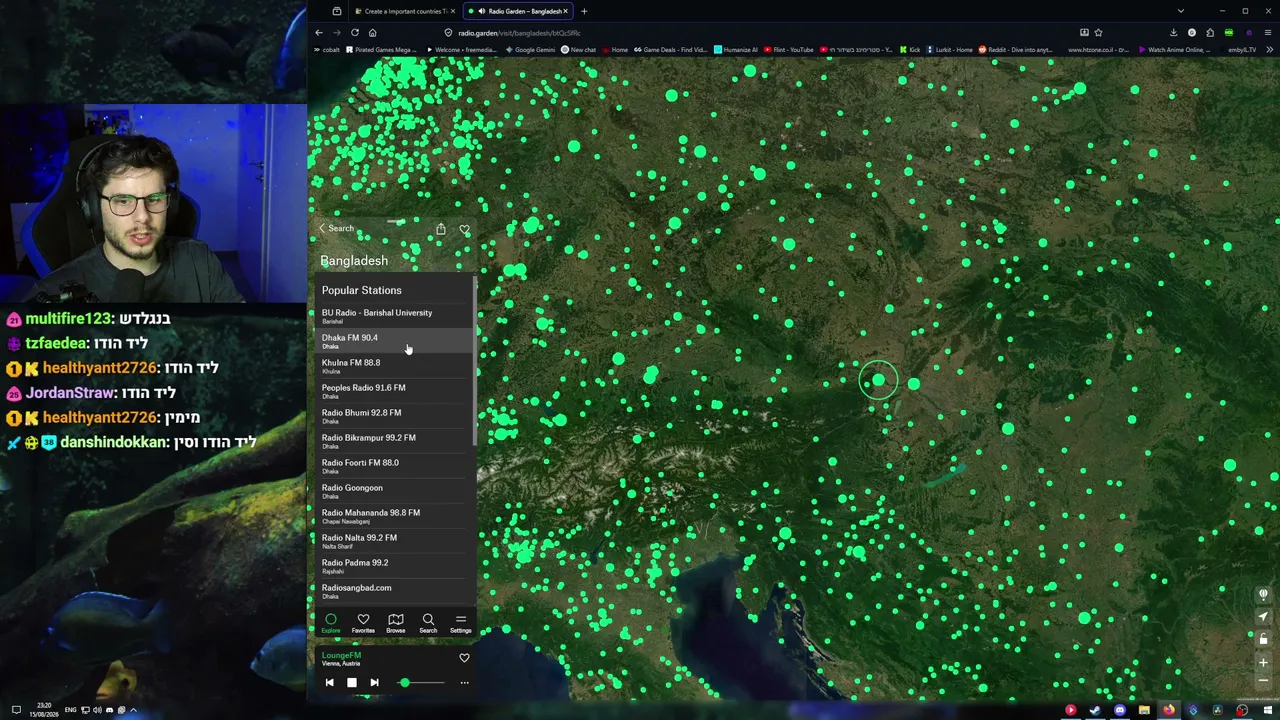The width and height of the screenshot is (1280, 720).
Task: Click the balloon random station button
Action: (x=1263, y=595)
